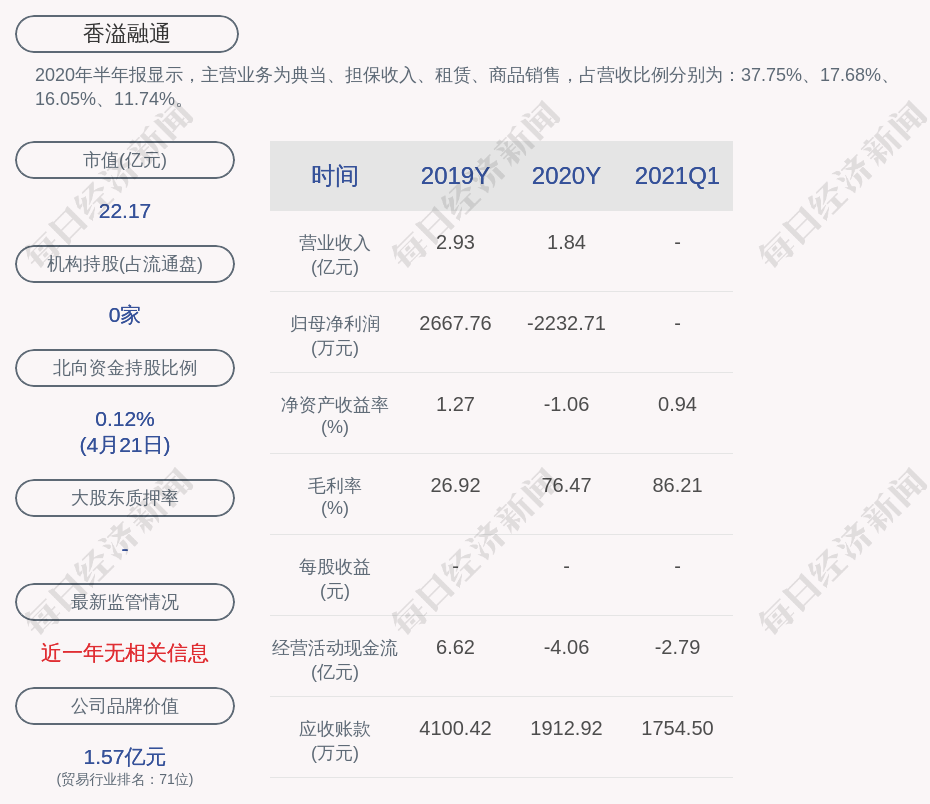
Task: Select the 1912.92 receivables cell
Action: (566, 728)
